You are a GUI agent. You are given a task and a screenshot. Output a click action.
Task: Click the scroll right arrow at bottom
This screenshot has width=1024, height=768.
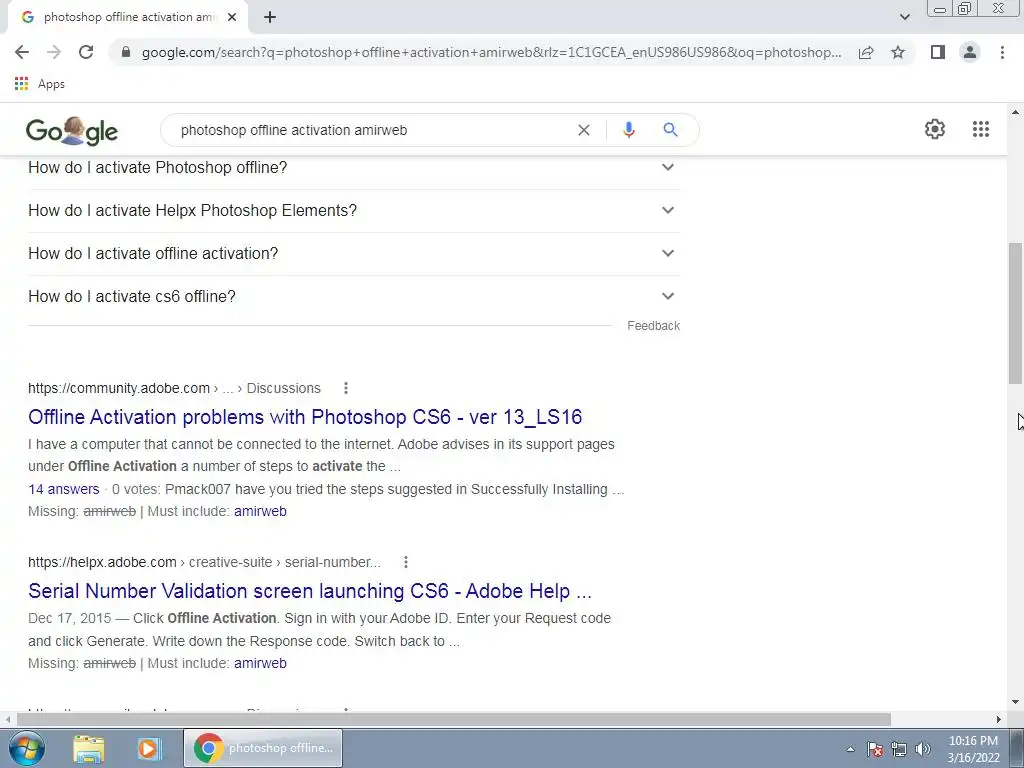click(999, 719)
